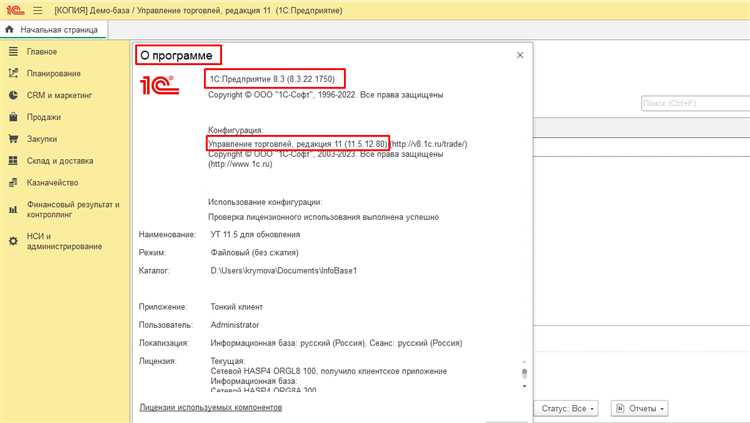The height and width of the screenshot is (423, 750).
Task: Click the license scrollbar thumb
Action: (524, 373)
